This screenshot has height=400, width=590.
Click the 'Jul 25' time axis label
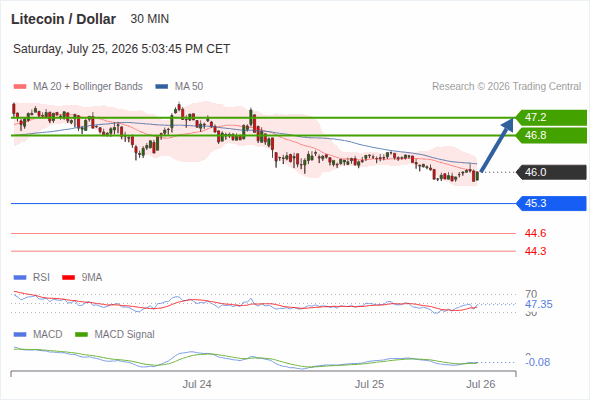coord(370,384)
